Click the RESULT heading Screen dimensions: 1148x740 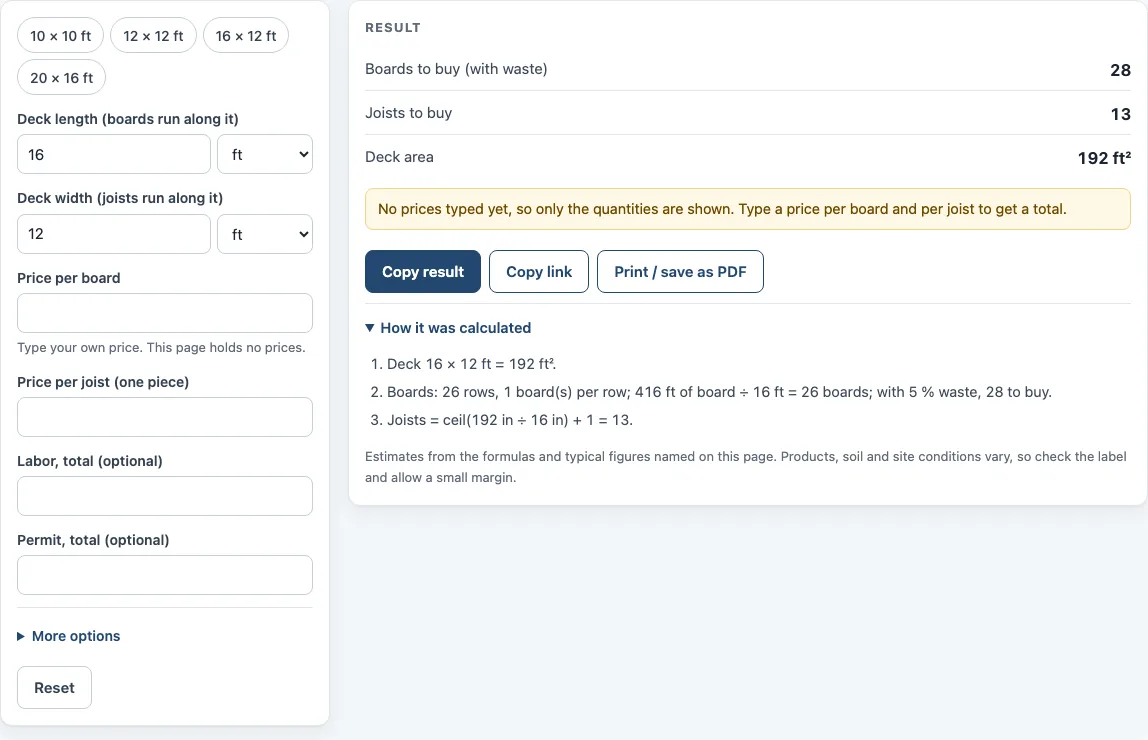tap(393, 28)
